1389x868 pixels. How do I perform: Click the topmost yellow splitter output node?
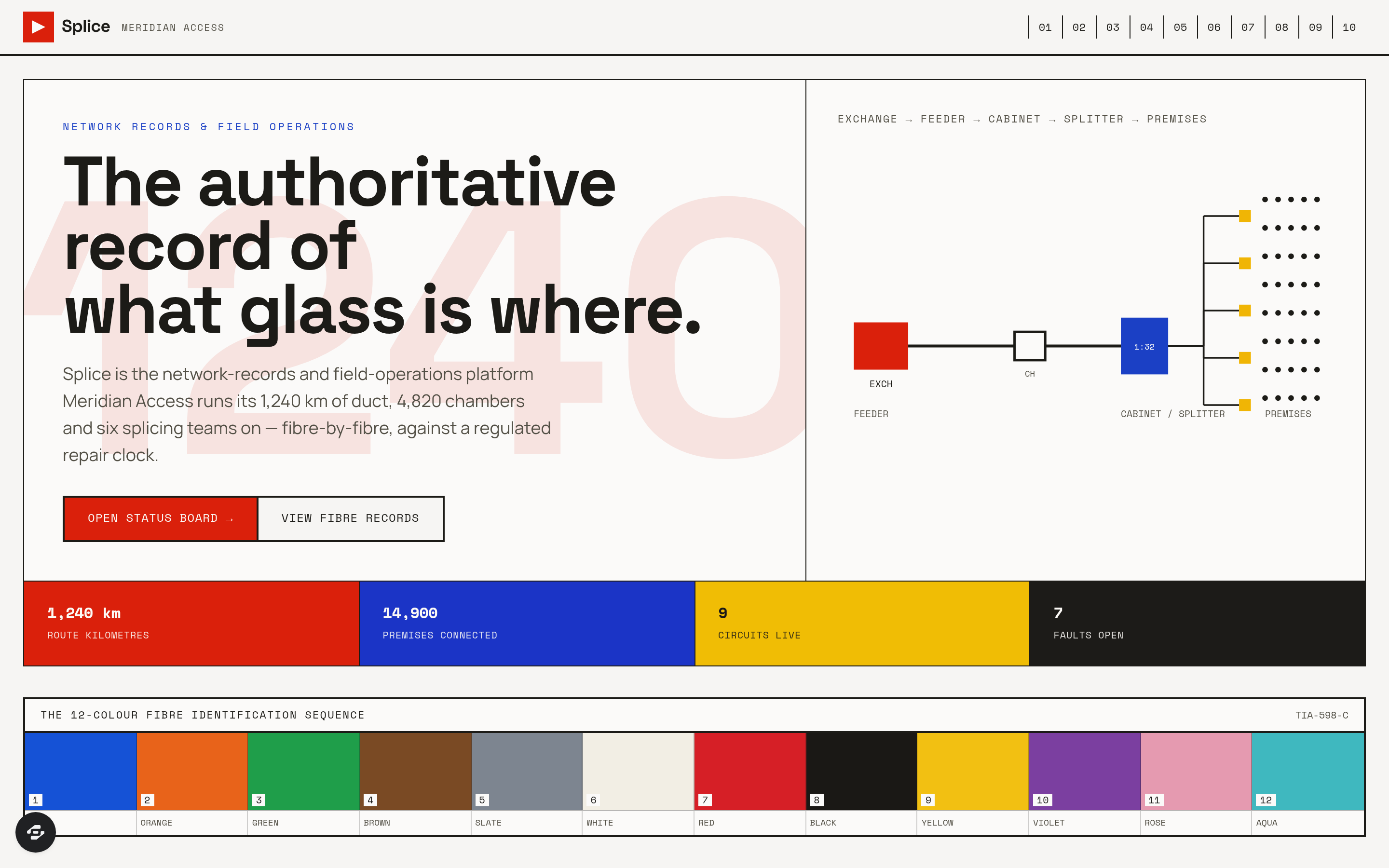1244,216
